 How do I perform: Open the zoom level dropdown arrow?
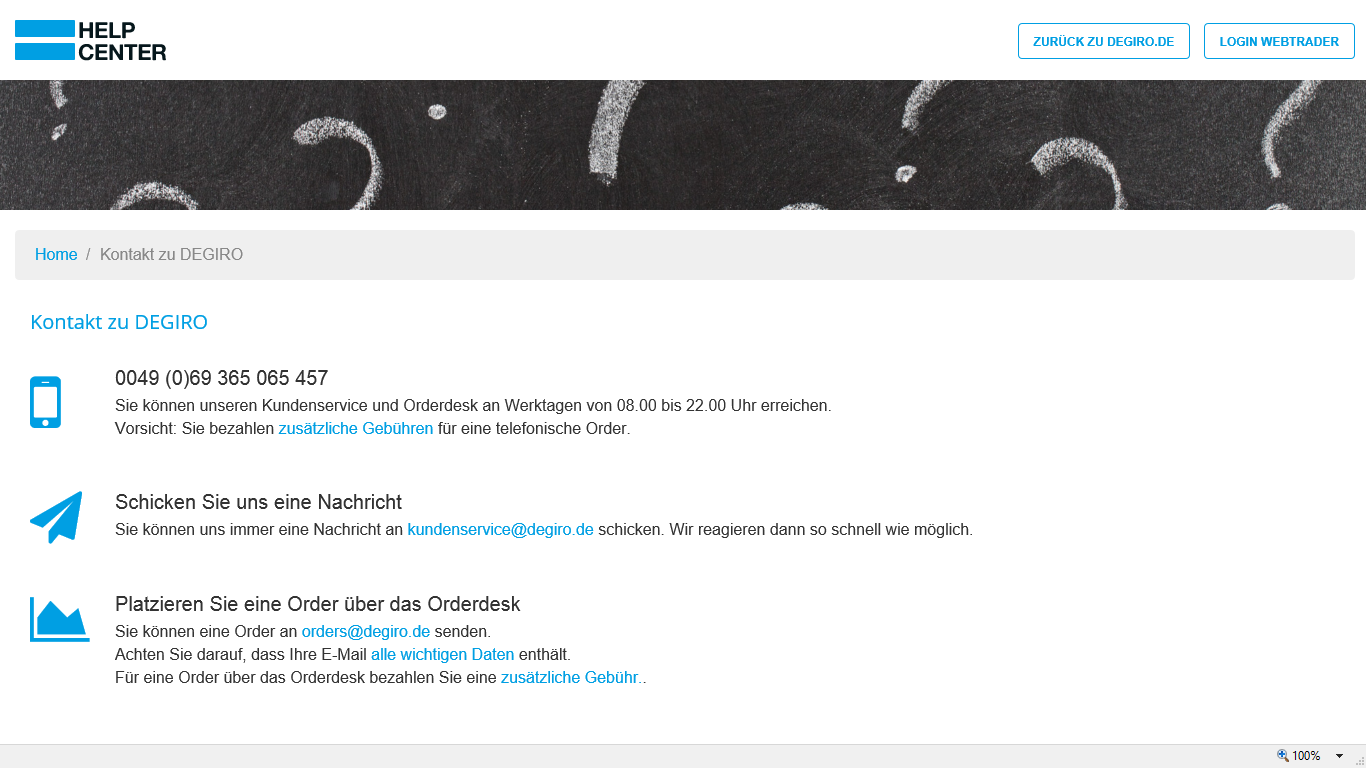(x=1339, y=756)
